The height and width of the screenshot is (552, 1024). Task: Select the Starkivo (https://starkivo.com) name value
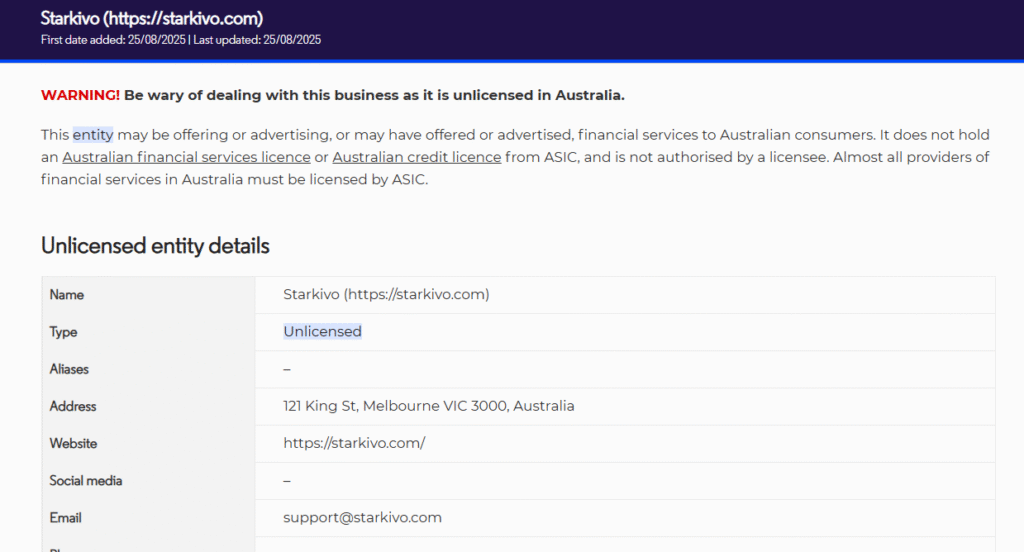pos(386,295)
